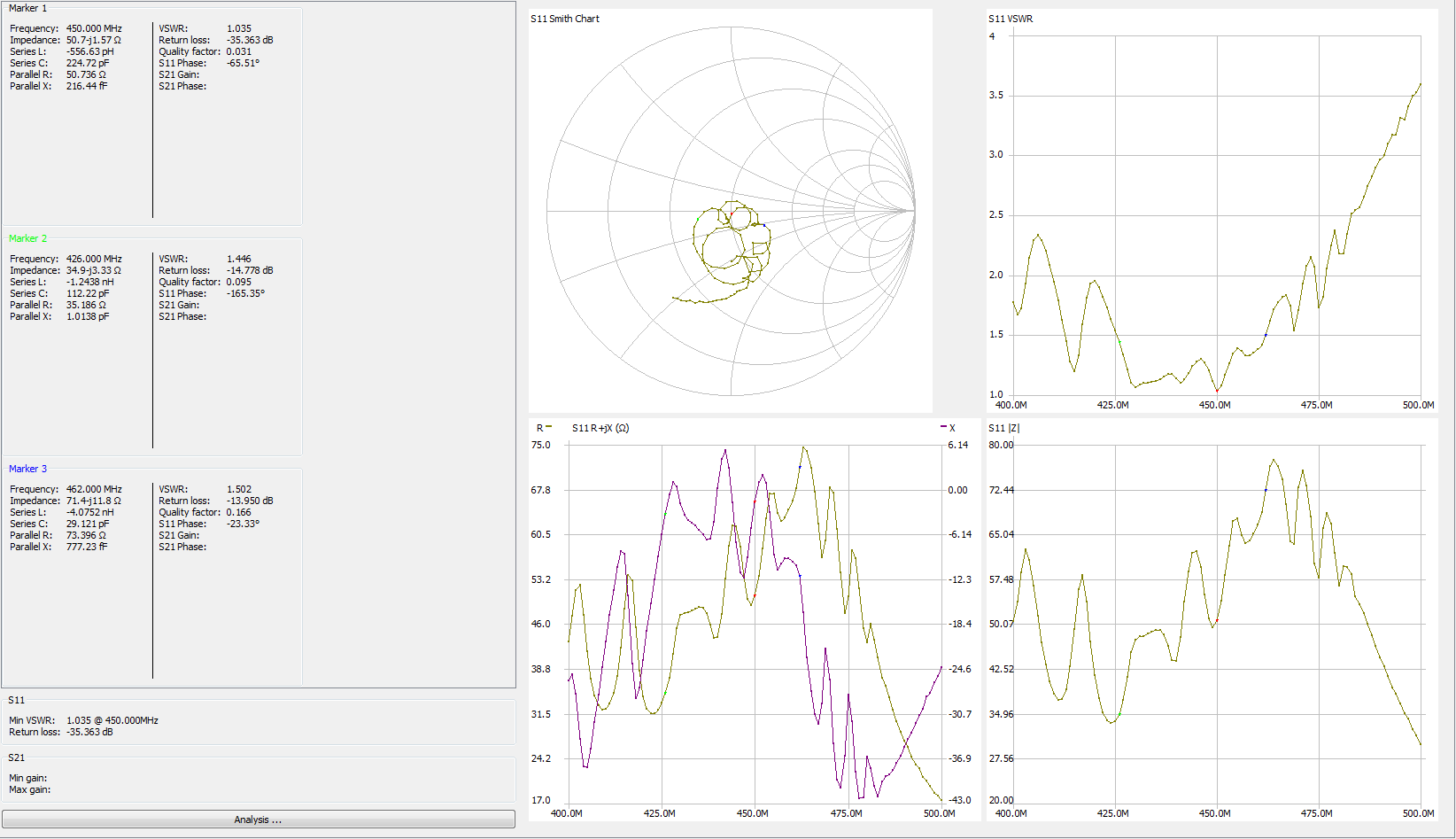Click the S21 Min gain label
1456x839 pixels.
(28, 778)
